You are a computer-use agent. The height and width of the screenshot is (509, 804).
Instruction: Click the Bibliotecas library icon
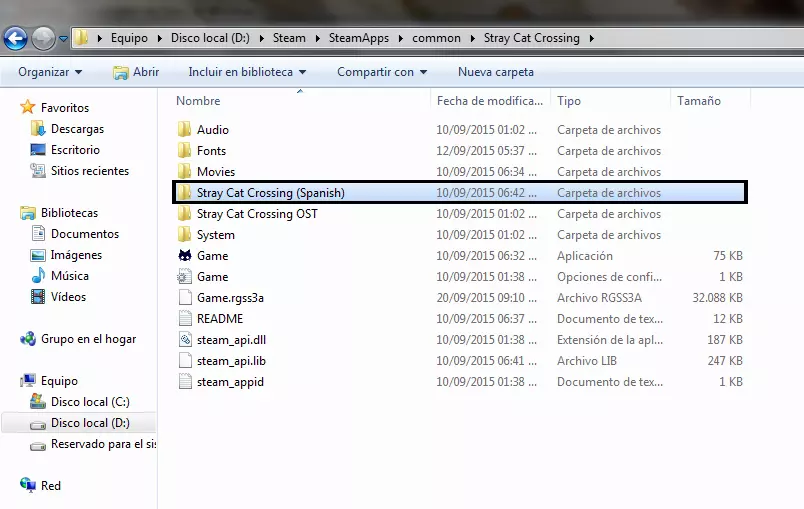[x=28, y=212]
